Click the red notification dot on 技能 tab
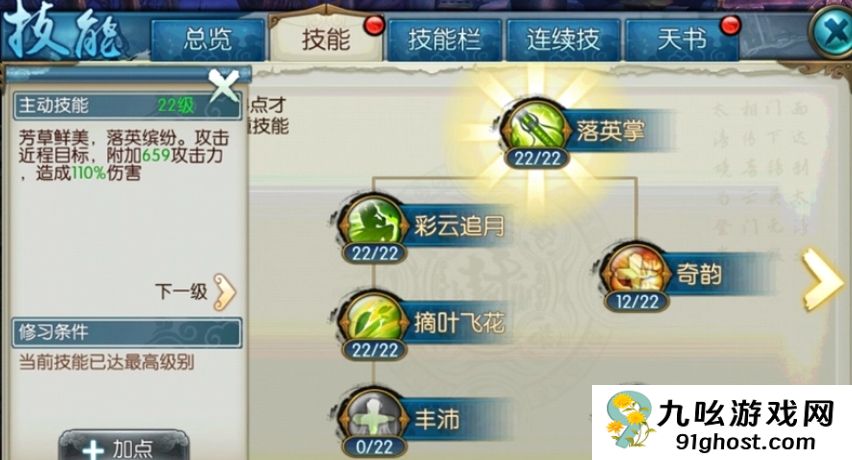 pyautogui.click(x=374, y=24)
